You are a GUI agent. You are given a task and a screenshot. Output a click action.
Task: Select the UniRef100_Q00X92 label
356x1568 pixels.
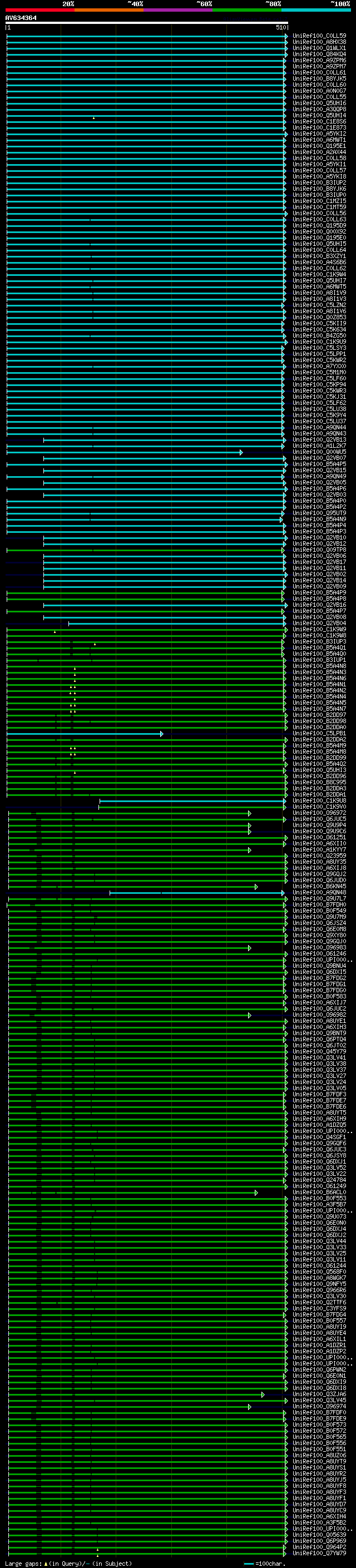tap(319, 231)
